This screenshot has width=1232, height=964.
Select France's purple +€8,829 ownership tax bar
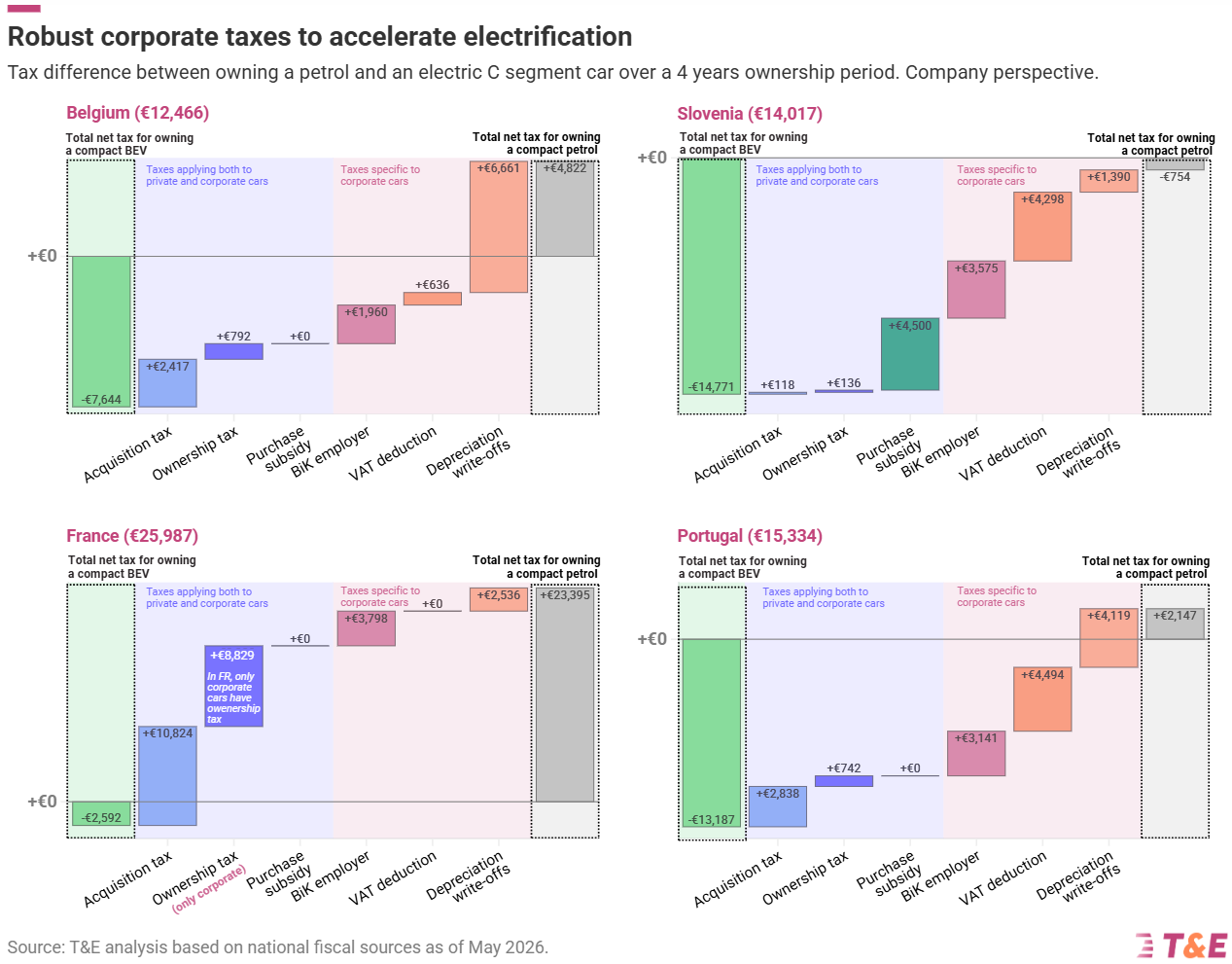[x=233, y=686]
